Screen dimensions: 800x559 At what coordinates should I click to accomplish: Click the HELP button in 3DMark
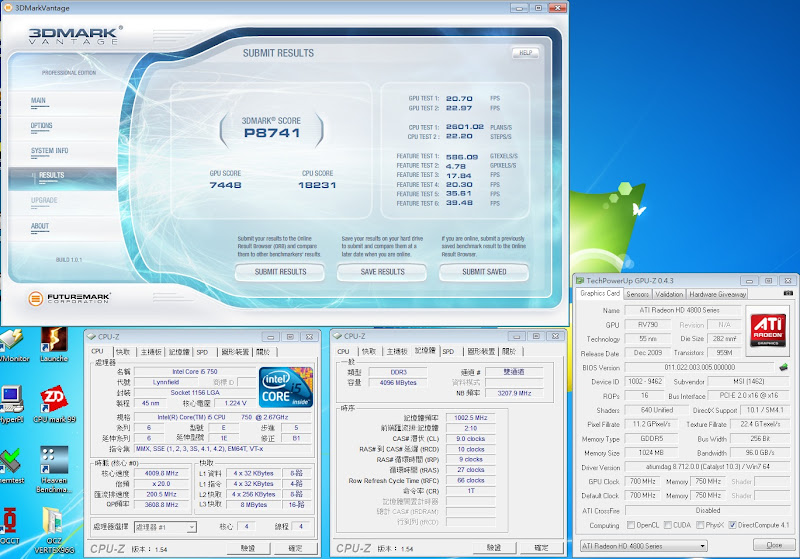526,53
